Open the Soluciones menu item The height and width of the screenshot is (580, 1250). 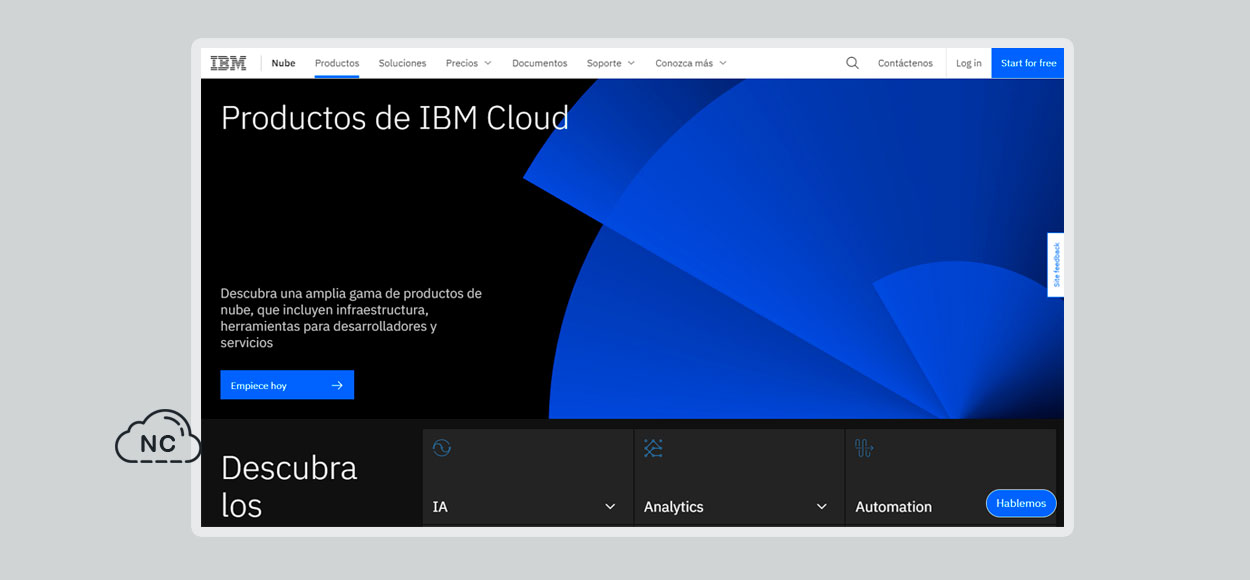(402, 63)
